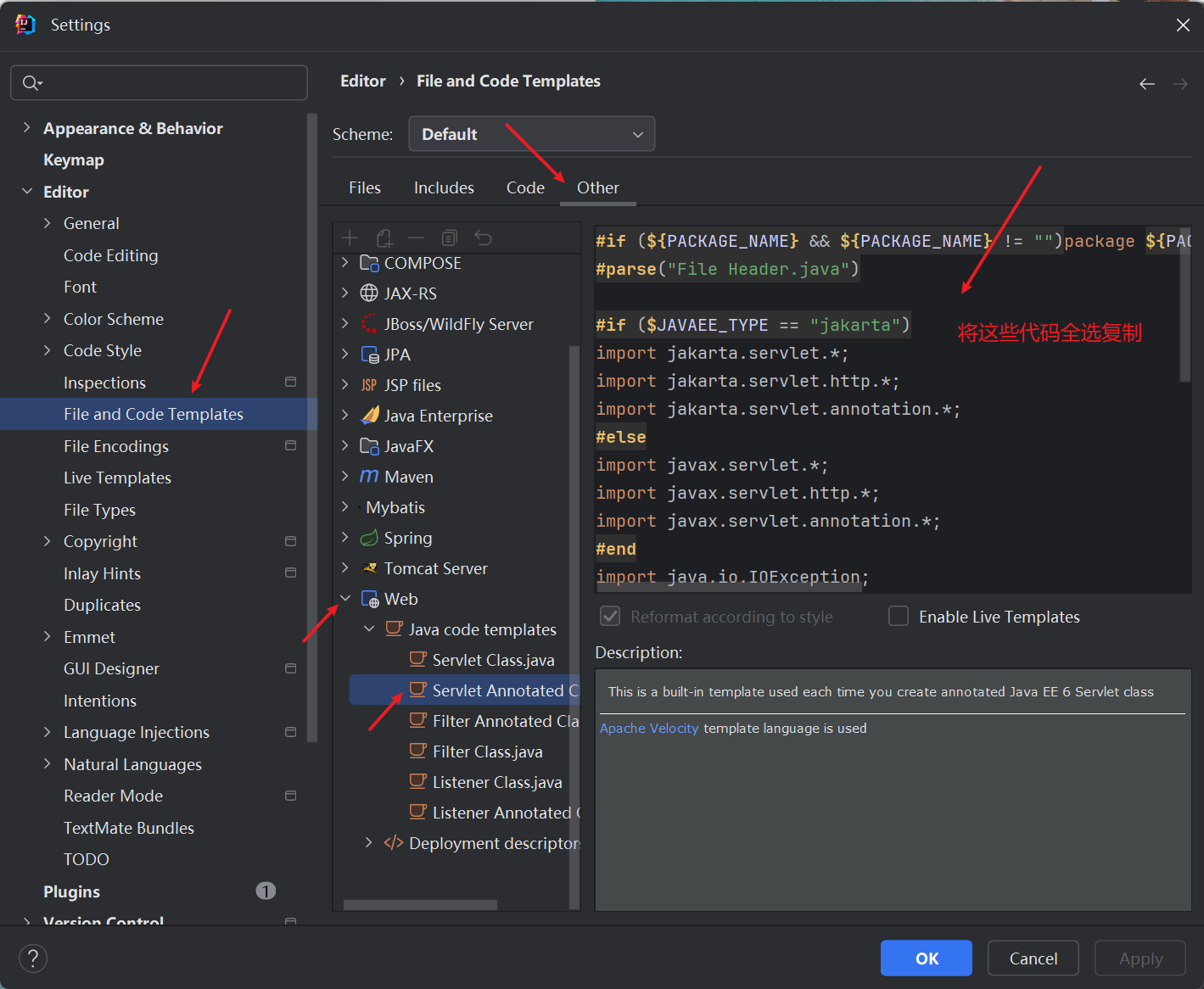1204x989 pixels.
Task: Click Editor in the breadcrumb
Action: (x=363, y=81)
